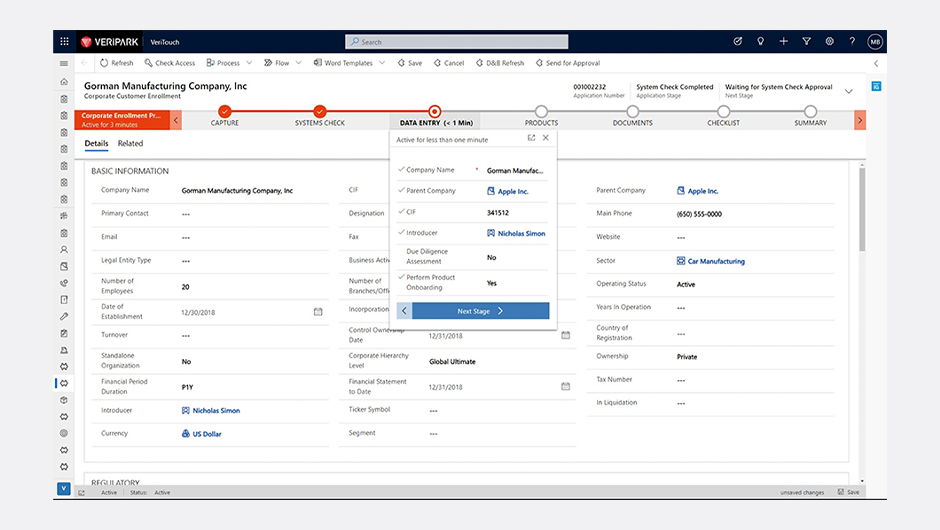Viewport: 940px width, 530px height.
Task: Click the CIF value in flyout
Action: [x=498, y=212]
